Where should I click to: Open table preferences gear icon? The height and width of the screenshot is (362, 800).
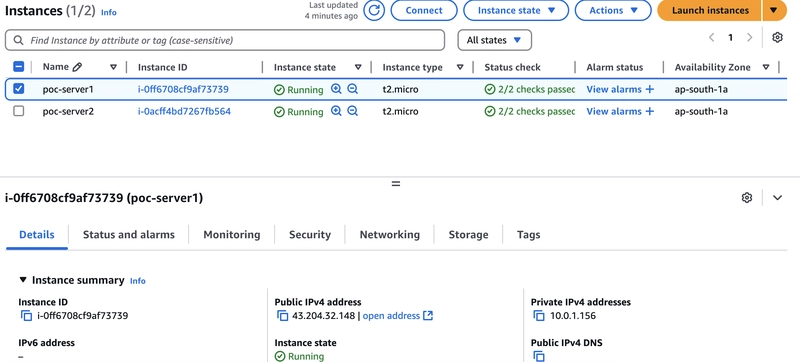pyautogui.click(x=777, y=37)
